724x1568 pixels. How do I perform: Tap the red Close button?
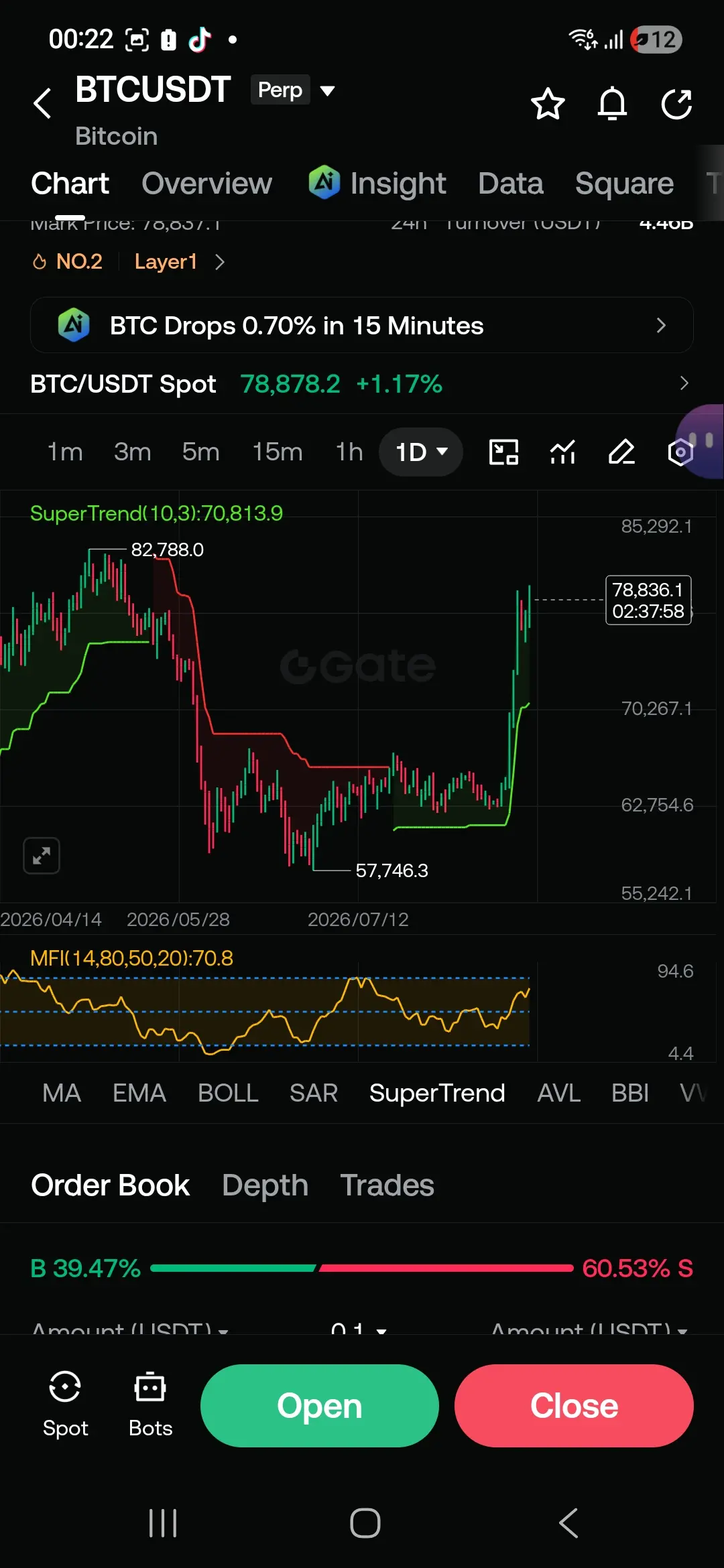(x=574, y=1405)
